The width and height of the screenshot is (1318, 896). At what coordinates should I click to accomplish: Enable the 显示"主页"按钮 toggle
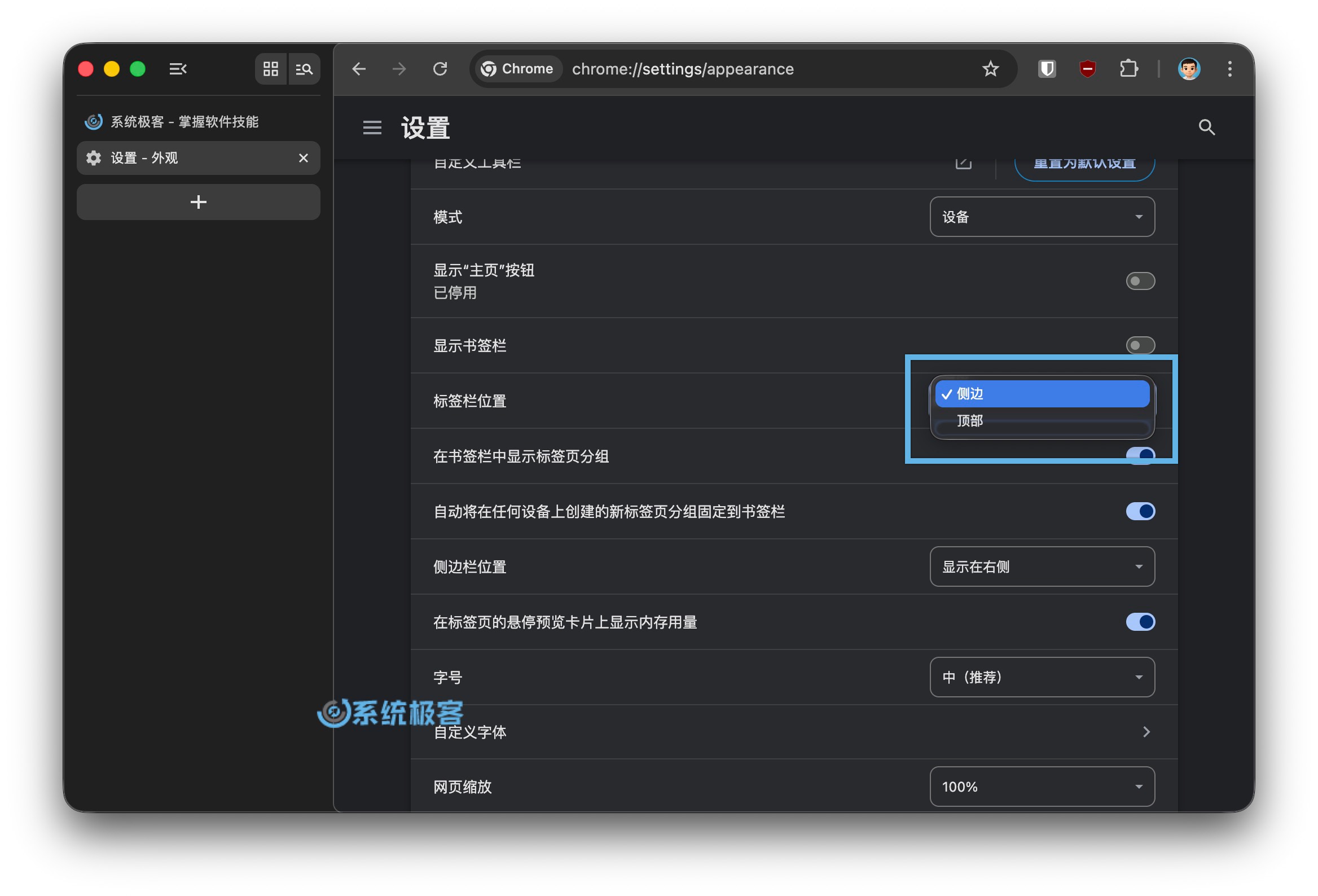coord(1140,282)
